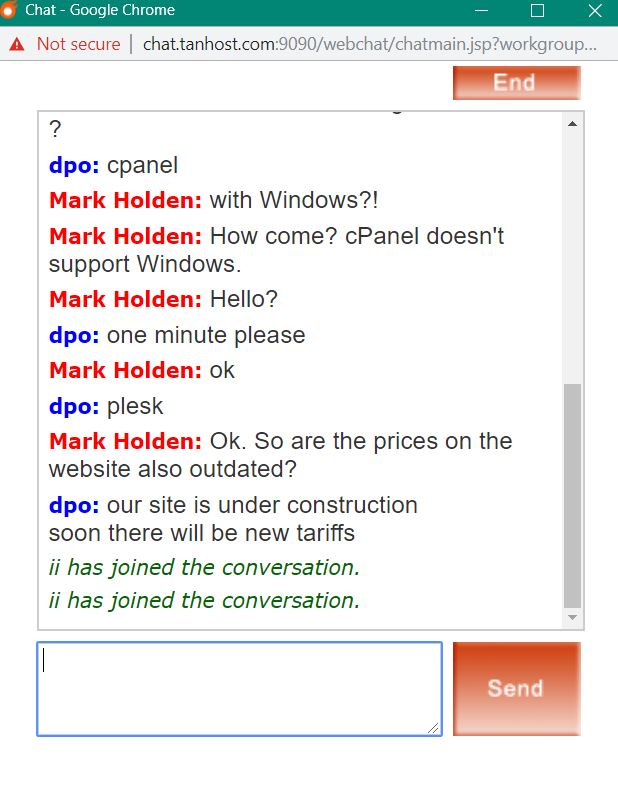Click the 'dpo: plesk' message
This screenshot has width=618, height=797.
click(106, 406)
